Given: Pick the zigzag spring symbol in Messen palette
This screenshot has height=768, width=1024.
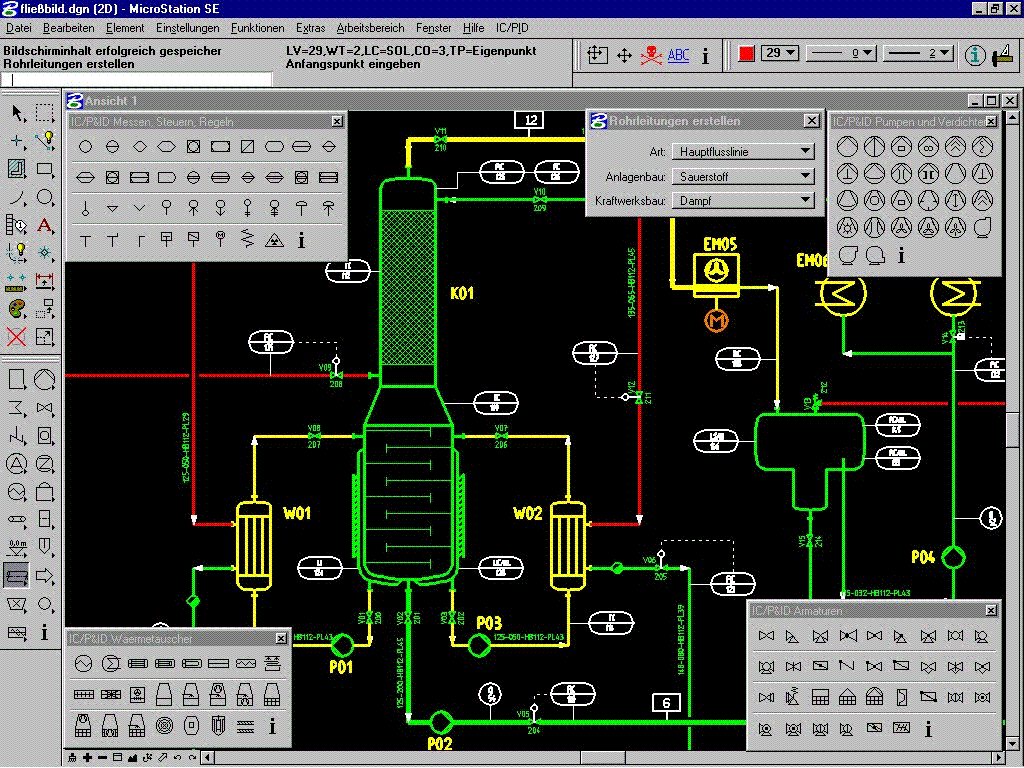Looking at the screenshot, I should (x=247, y=240).
